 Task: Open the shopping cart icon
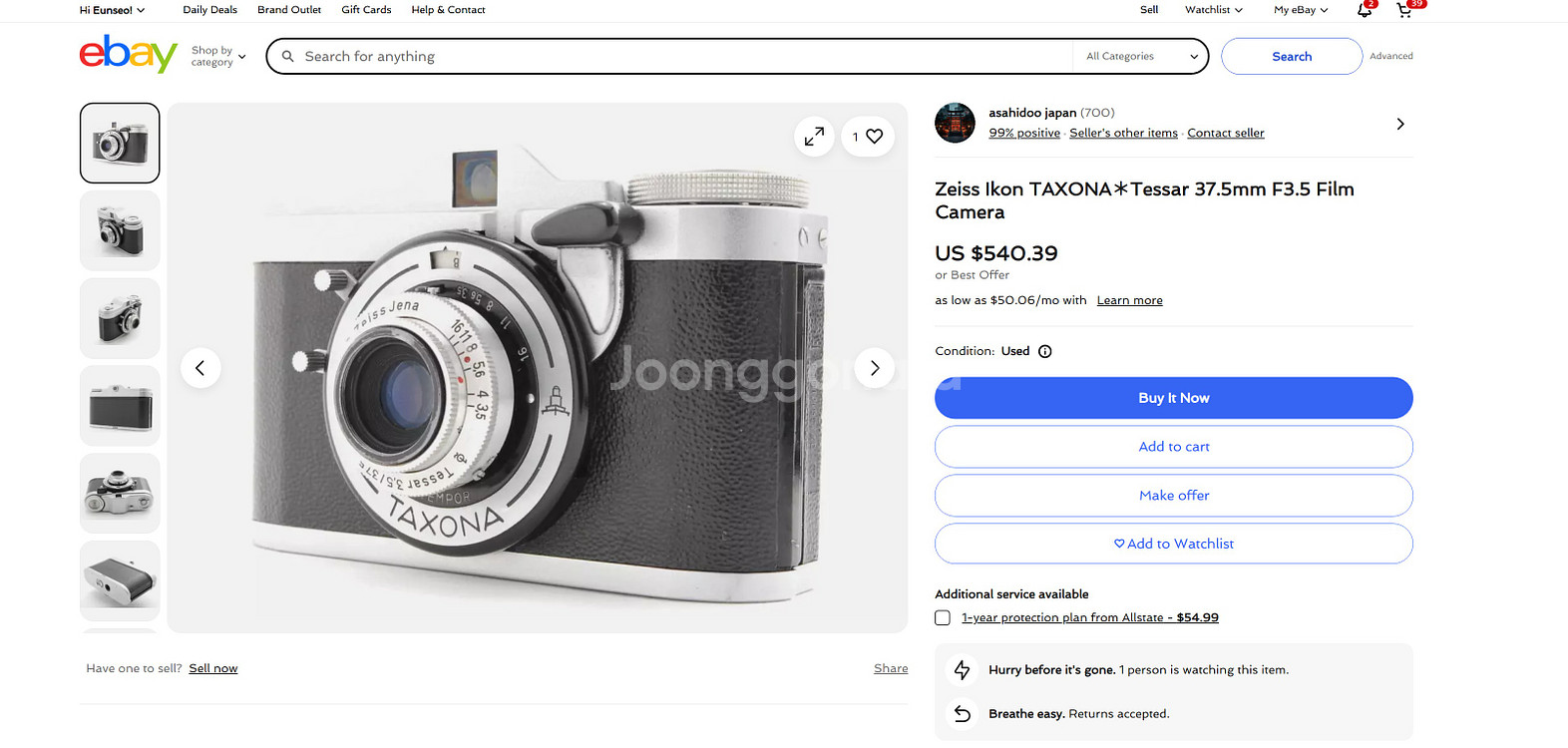click(1404, 10)
